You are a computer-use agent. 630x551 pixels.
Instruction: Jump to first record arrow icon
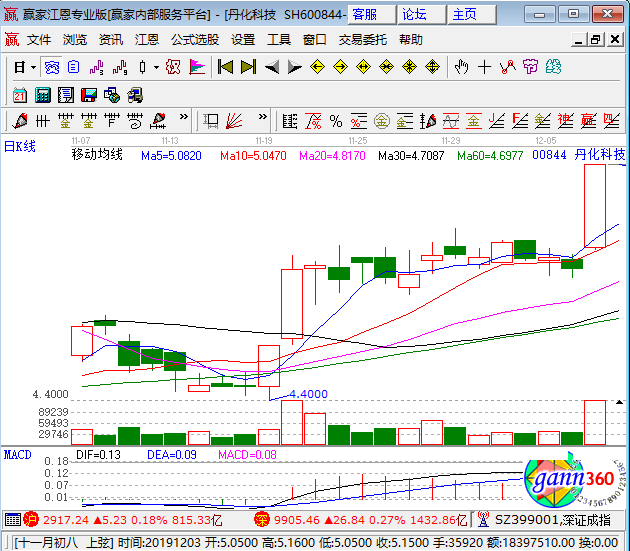click(226, 67)
